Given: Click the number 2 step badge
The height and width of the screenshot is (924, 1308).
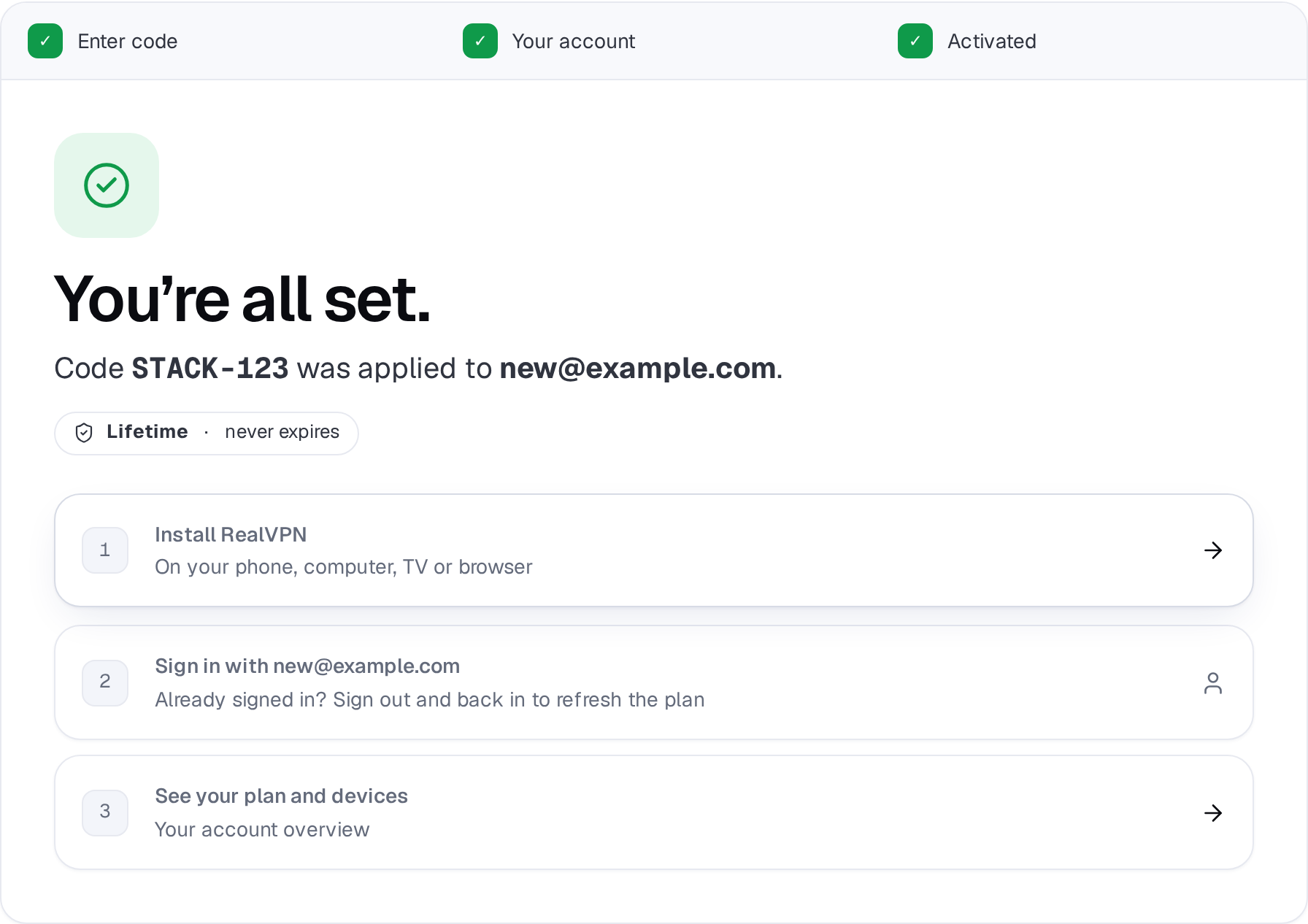Looking at the screenshot, I should coord(105,683).
